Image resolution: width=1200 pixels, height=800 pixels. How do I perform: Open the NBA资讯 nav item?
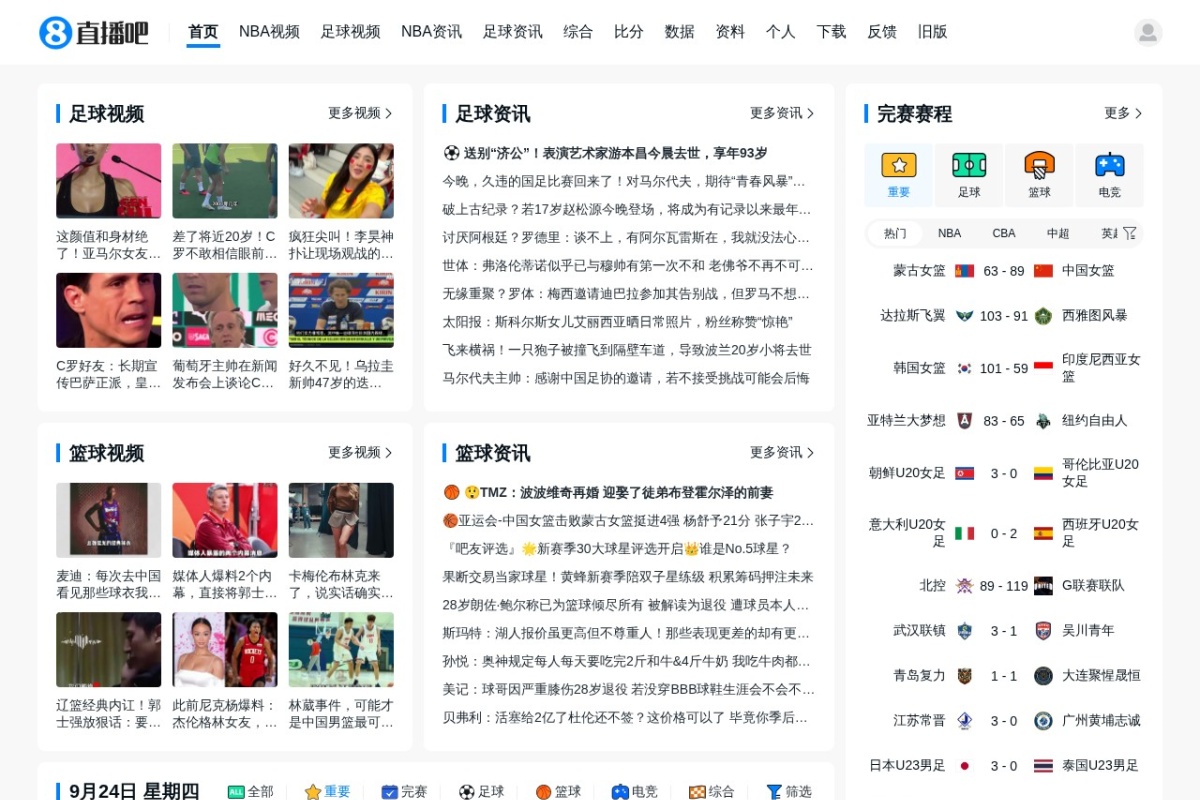[431, 32]
